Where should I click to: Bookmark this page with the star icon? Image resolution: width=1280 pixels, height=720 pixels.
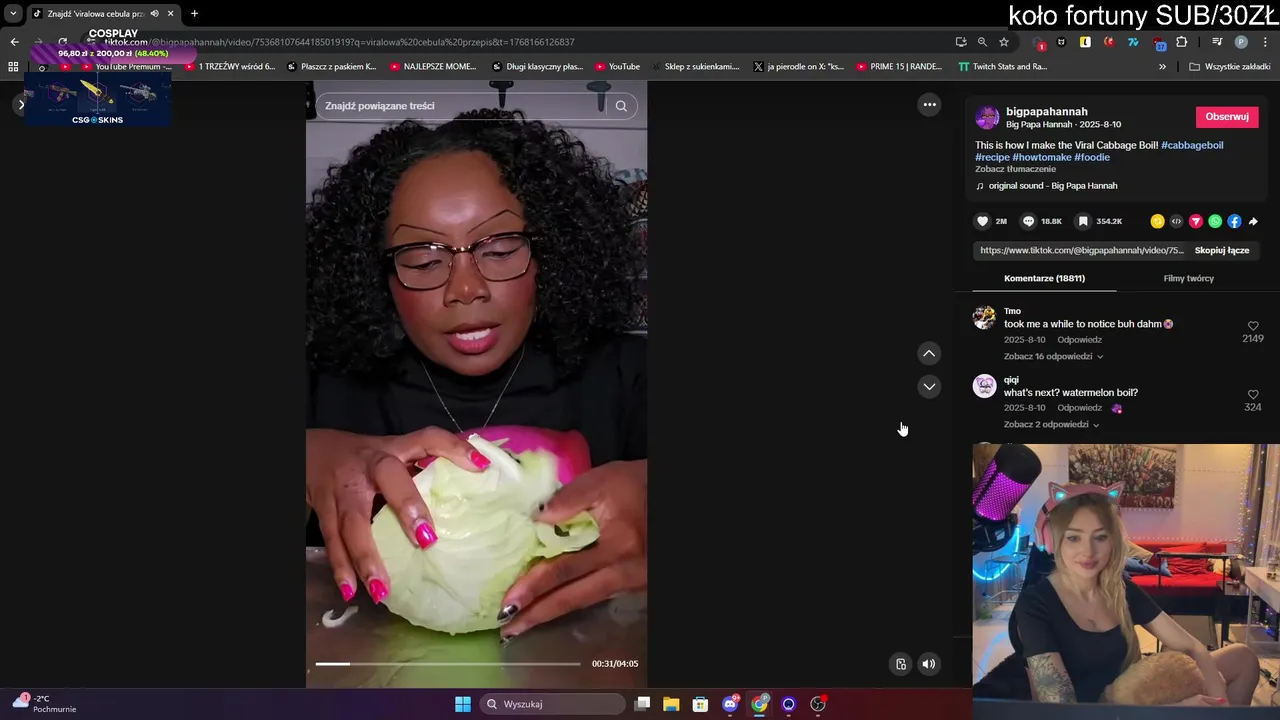click(x=1004, y=42)
